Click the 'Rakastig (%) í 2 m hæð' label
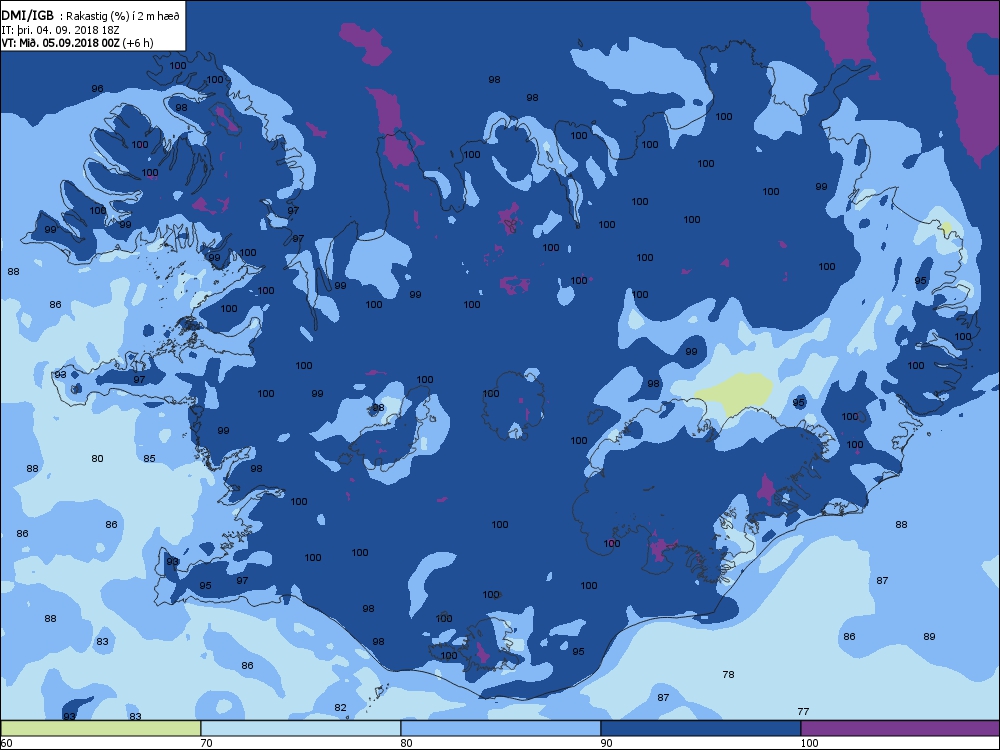1000x750 pixels. (123, 17)
